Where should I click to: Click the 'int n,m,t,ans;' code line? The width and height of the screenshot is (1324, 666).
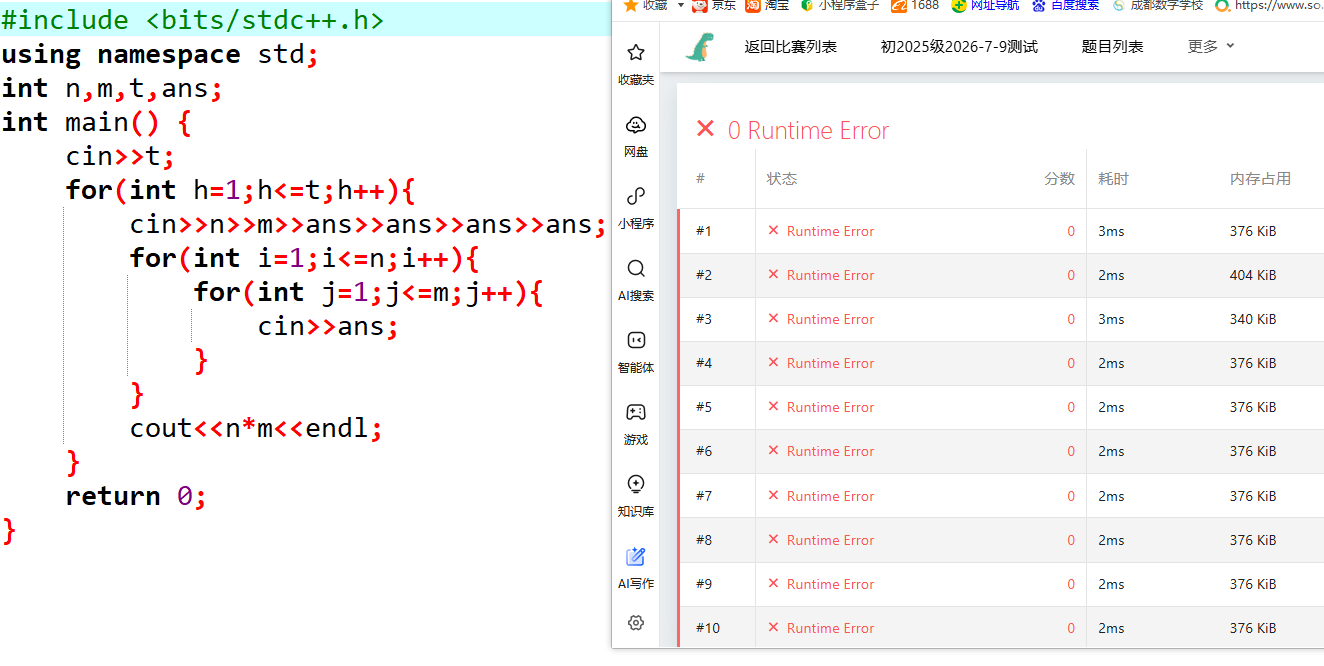(x=112, y=88)
